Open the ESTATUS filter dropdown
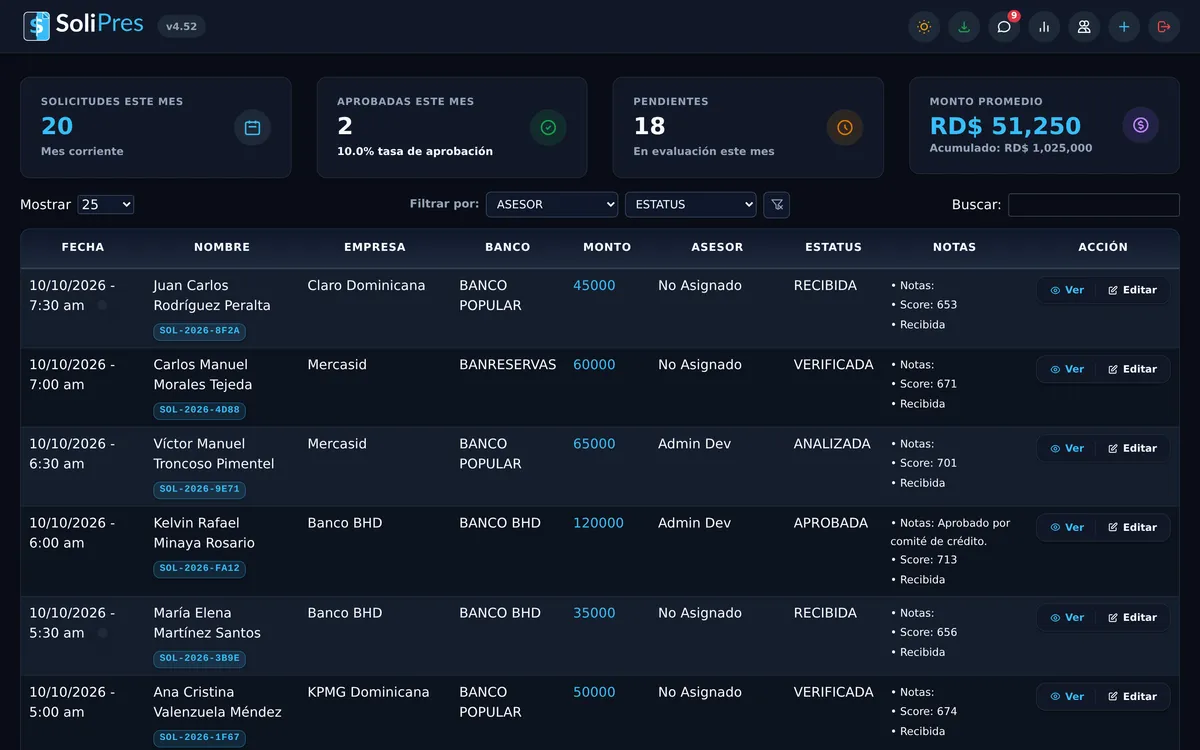The width and height of the screenshot is (1200, 750). pyautogui.click(x=691, y=204)
